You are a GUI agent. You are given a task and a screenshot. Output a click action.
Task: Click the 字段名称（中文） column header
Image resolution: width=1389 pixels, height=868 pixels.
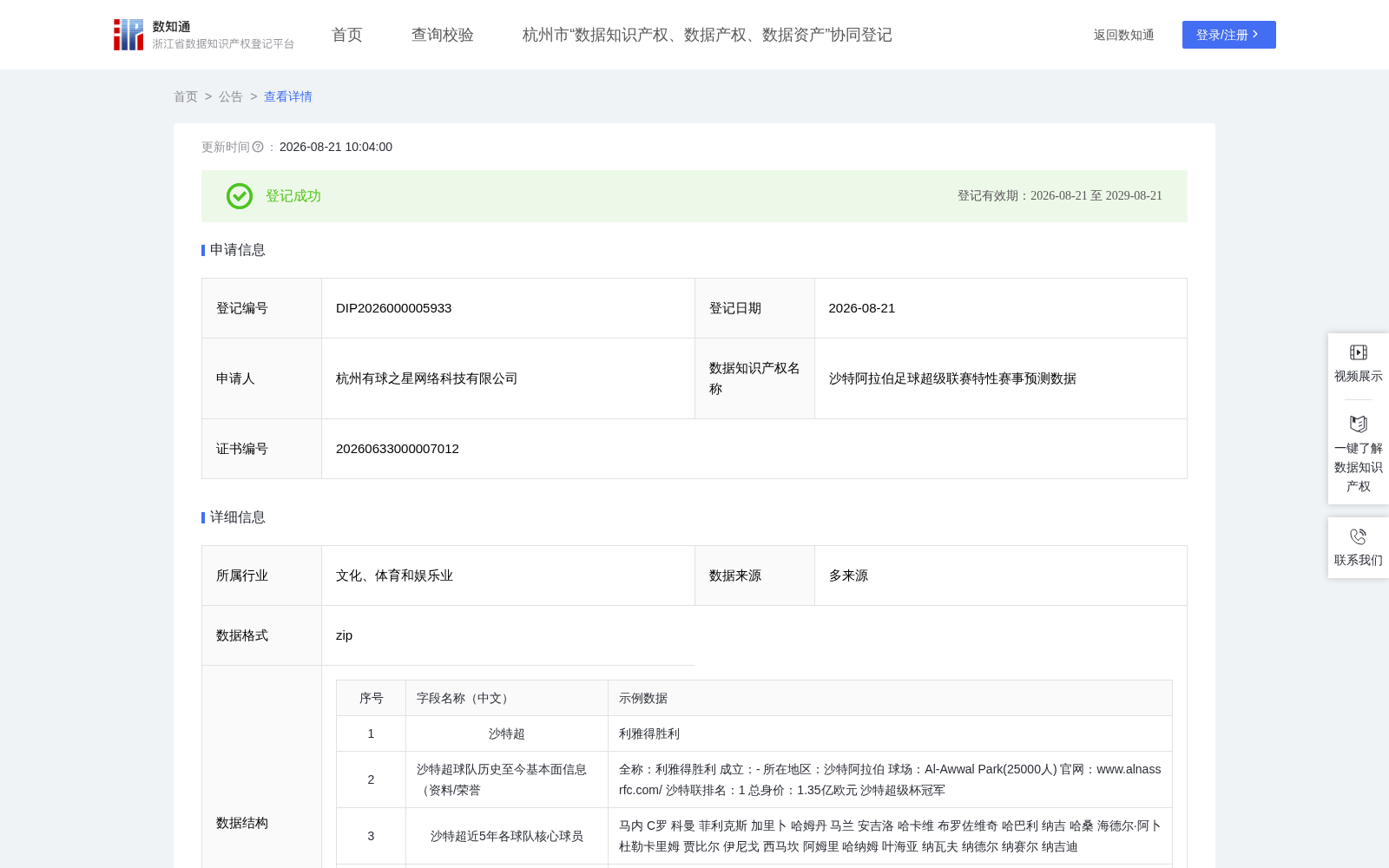(507, 698)
